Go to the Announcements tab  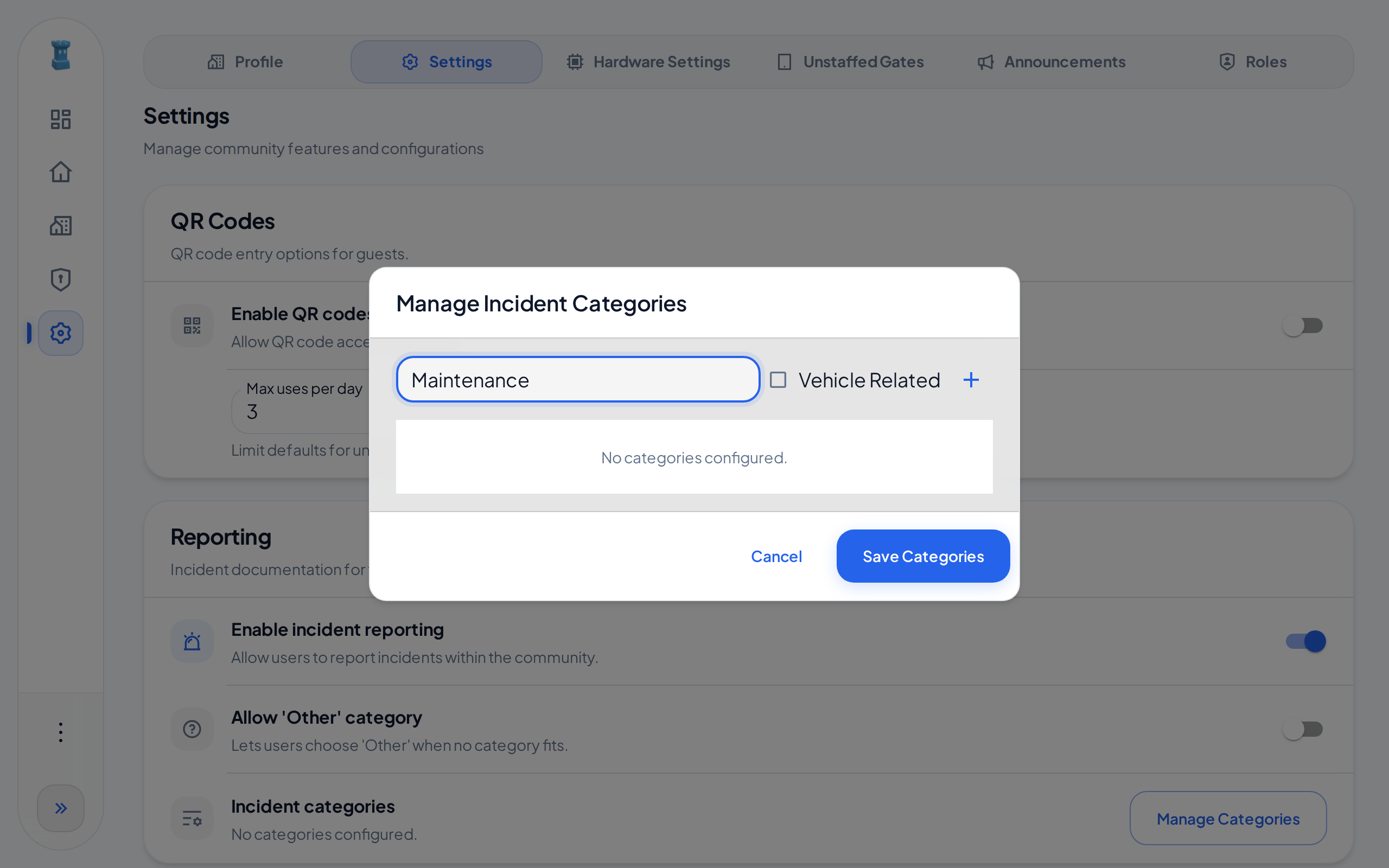(x=1052, y=62)
